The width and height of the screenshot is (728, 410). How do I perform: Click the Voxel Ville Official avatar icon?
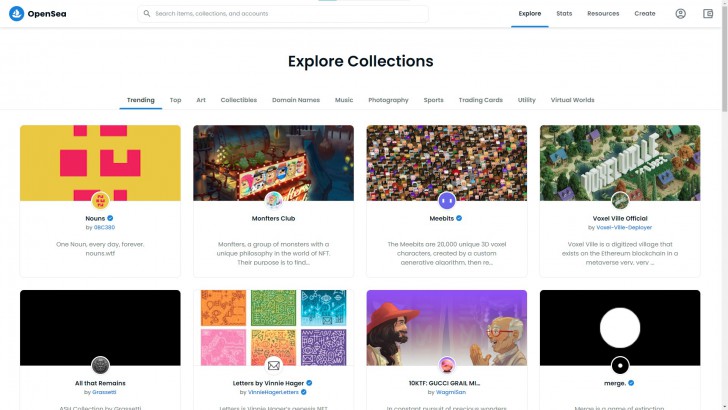[x=620, y=201]
